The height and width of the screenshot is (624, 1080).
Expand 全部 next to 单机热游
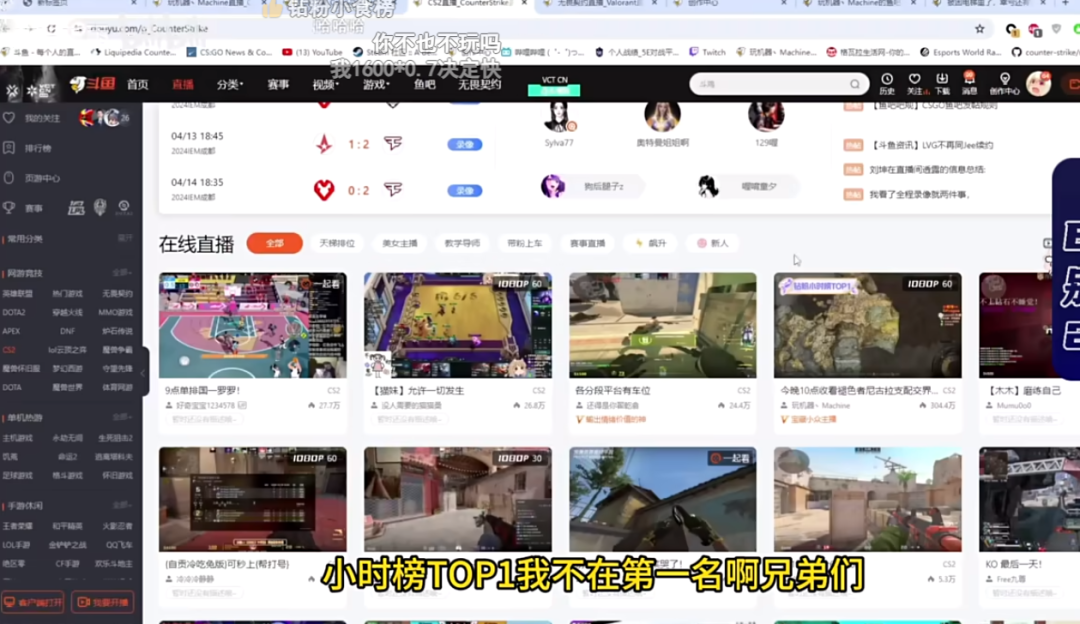pyautogui.click(x=122, y=417)
